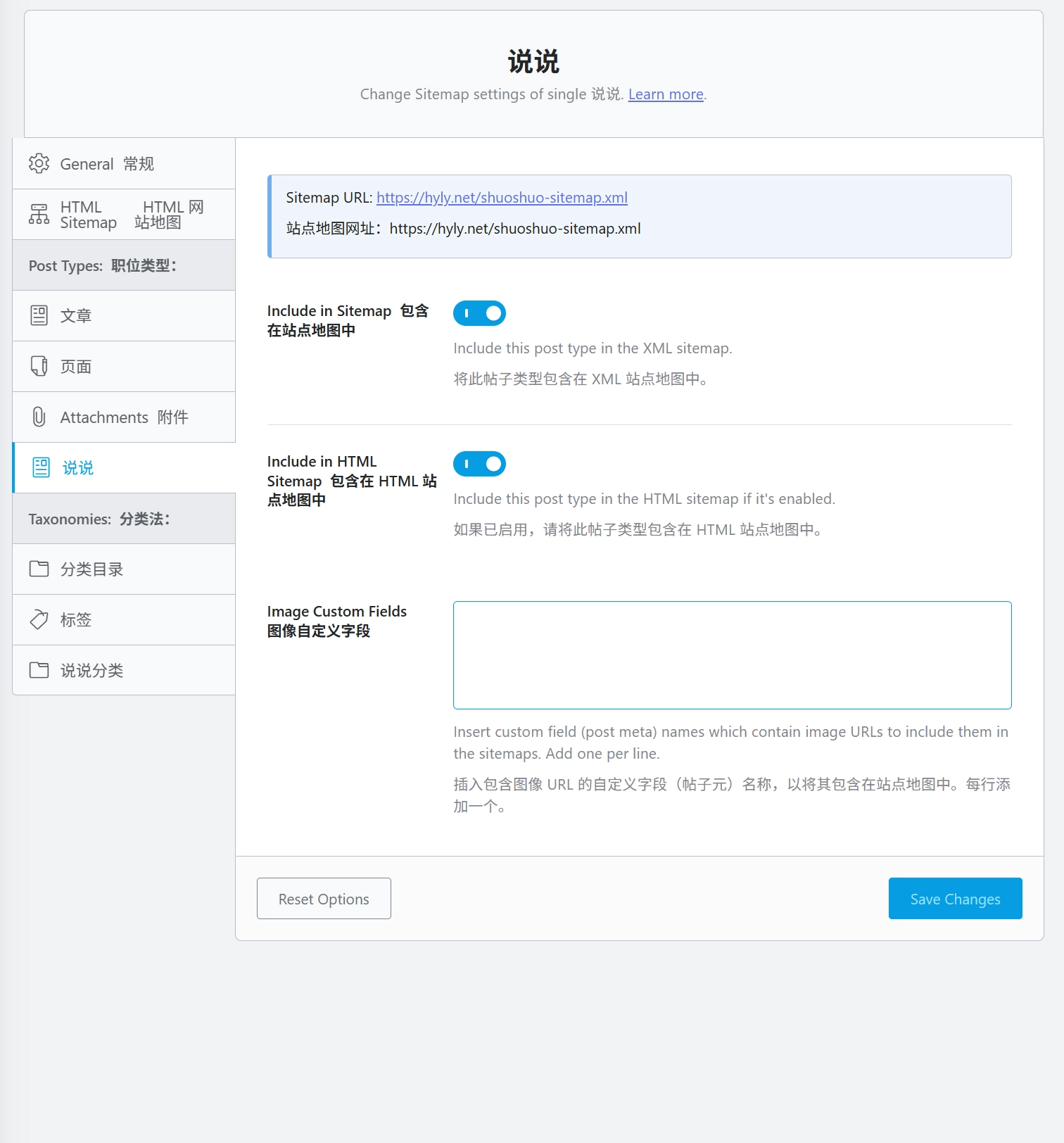The image size is (1064, 1143).
Task: Click the Reset Options button
Action: (x=324, y=898)
